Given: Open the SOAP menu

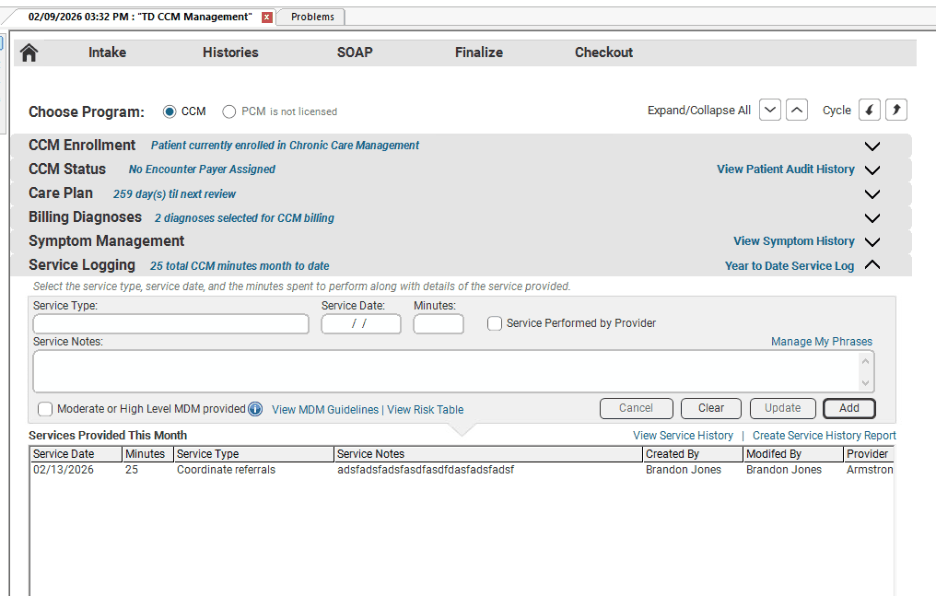Looking at the screenshot, I should click(355, 53).
